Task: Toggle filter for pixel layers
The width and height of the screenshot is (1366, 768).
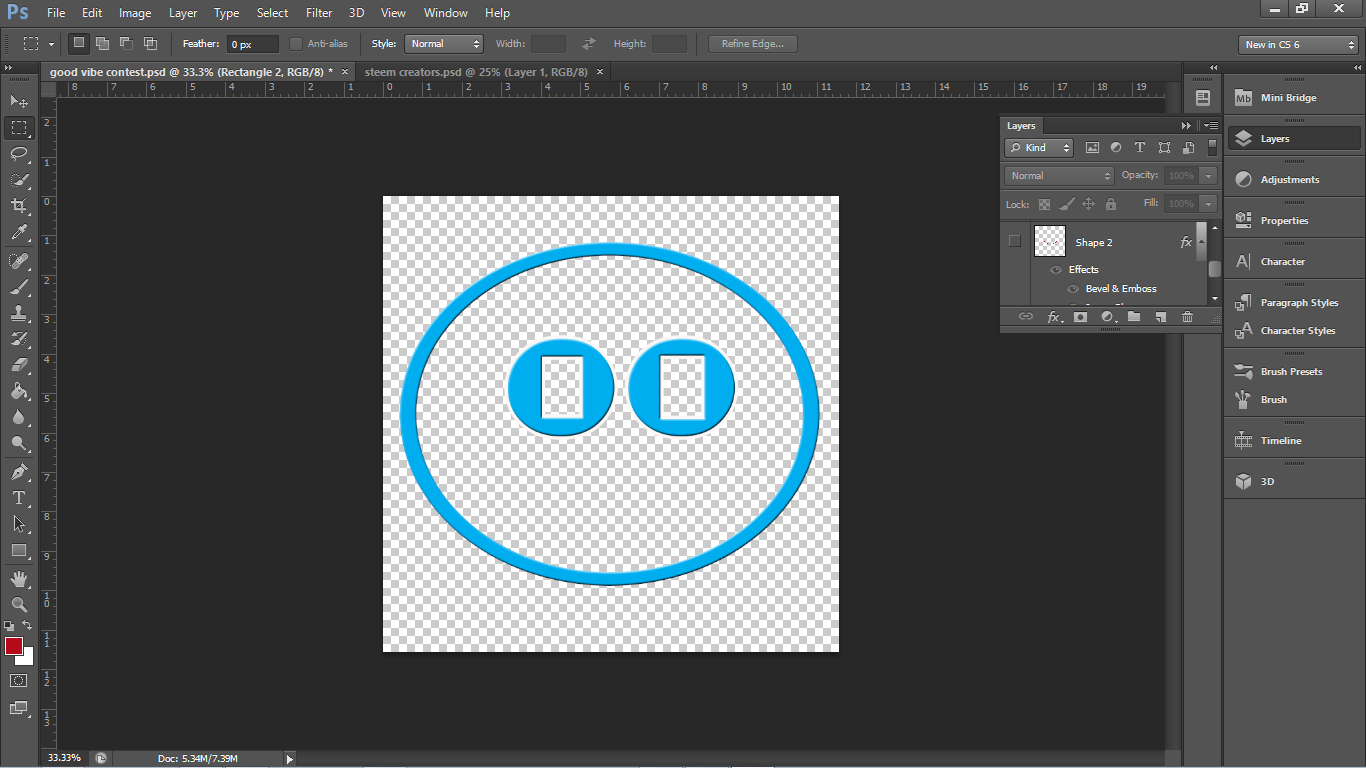Action: pos(1092,148)
